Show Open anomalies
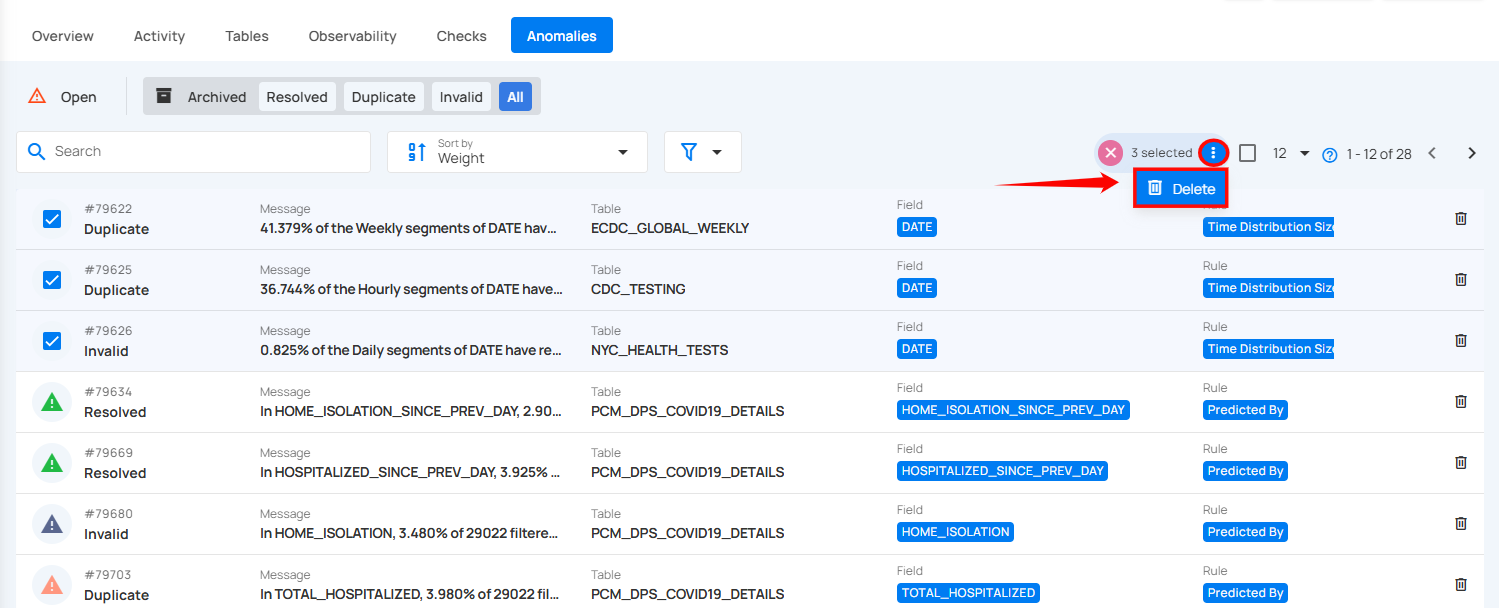Image resolution: width=1499 pixels, height=608 pixels. tap(63, 97)
